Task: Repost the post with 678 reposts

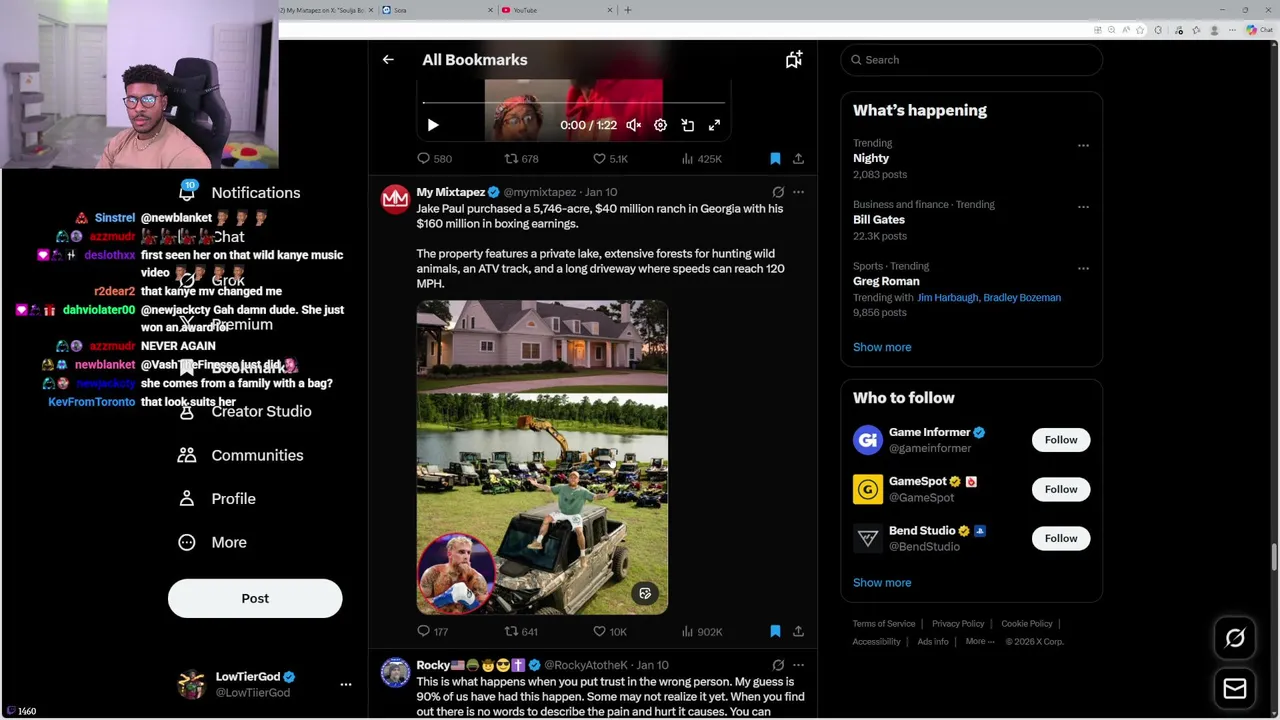Action: 521,159
